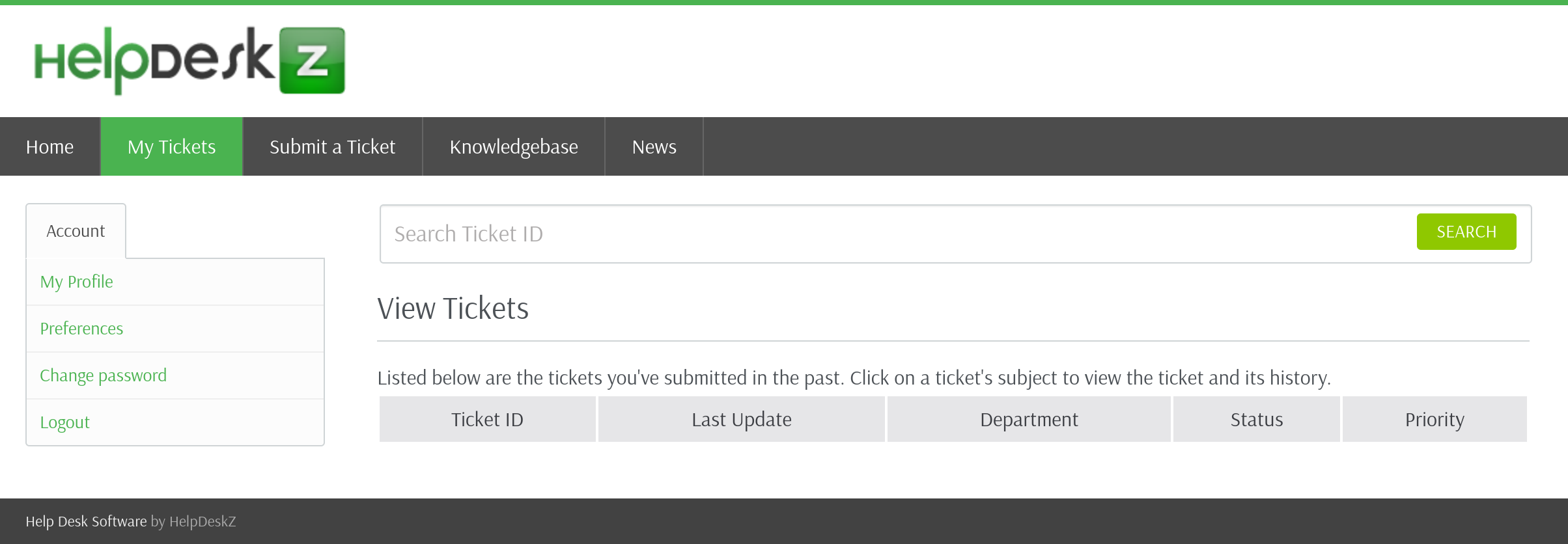Open the News menu item
This screenshot has height=544, width=1568.
tap(654, 147)
